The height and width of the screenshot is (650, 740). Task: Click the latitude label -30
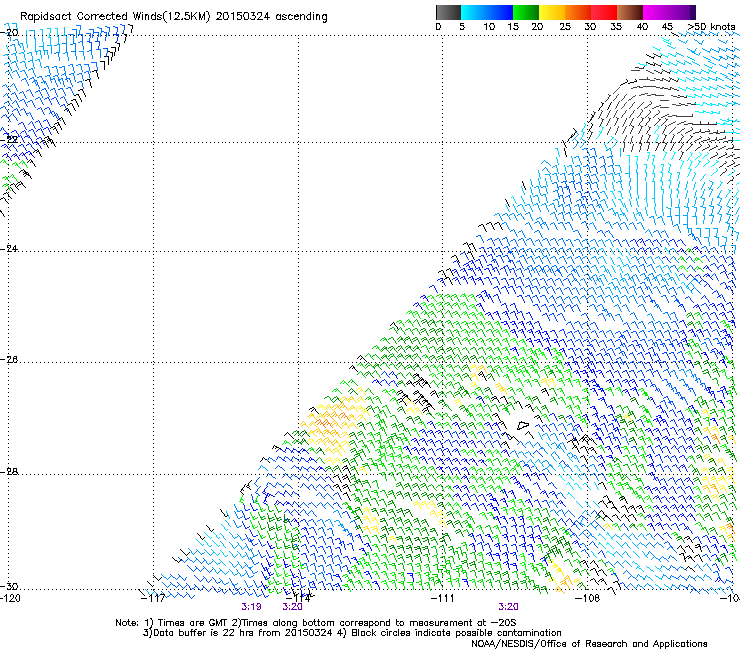(x=9, y=586)
